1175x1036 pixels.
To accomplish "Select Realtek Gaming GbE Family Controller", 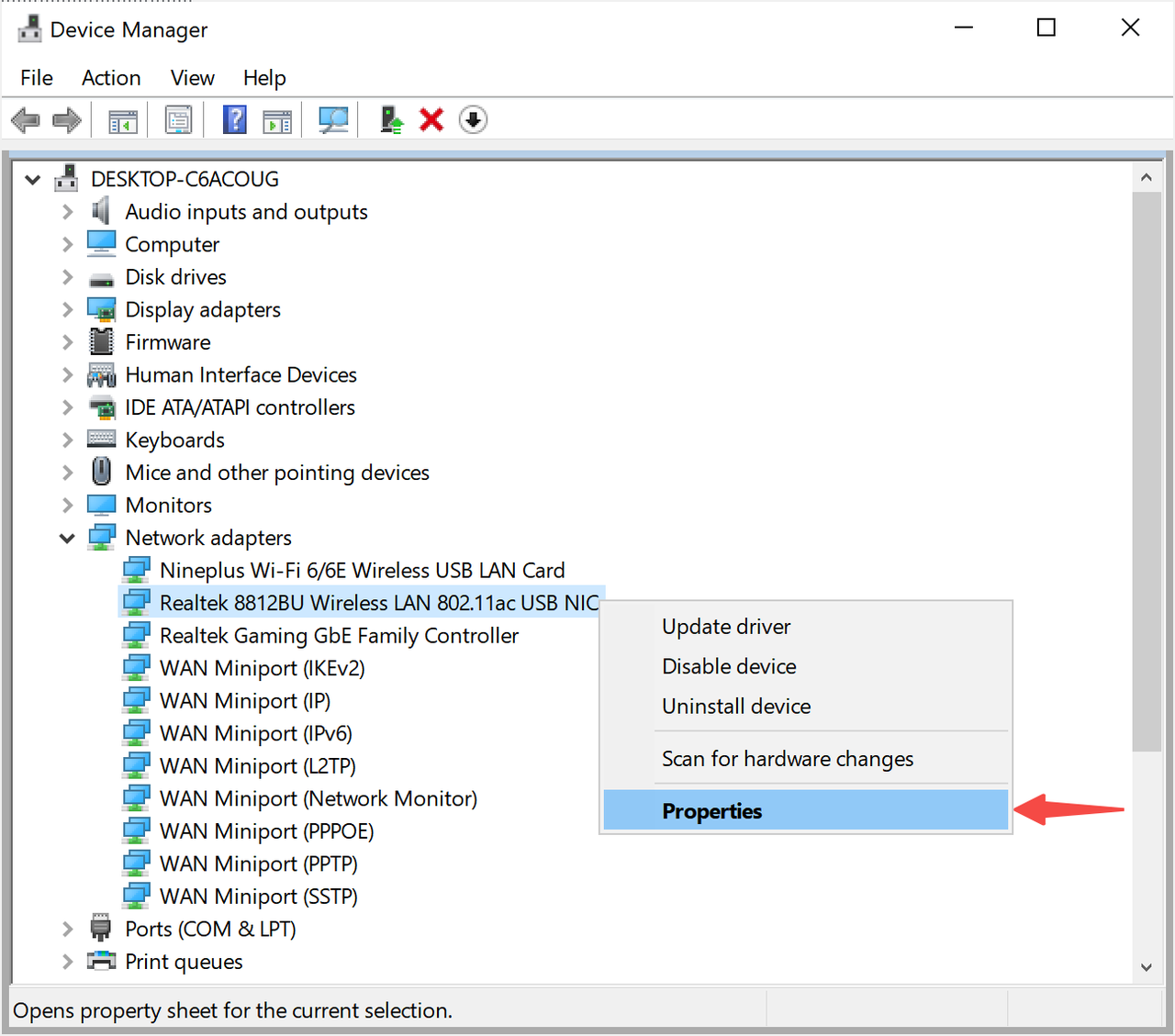I will pos(339,636).
